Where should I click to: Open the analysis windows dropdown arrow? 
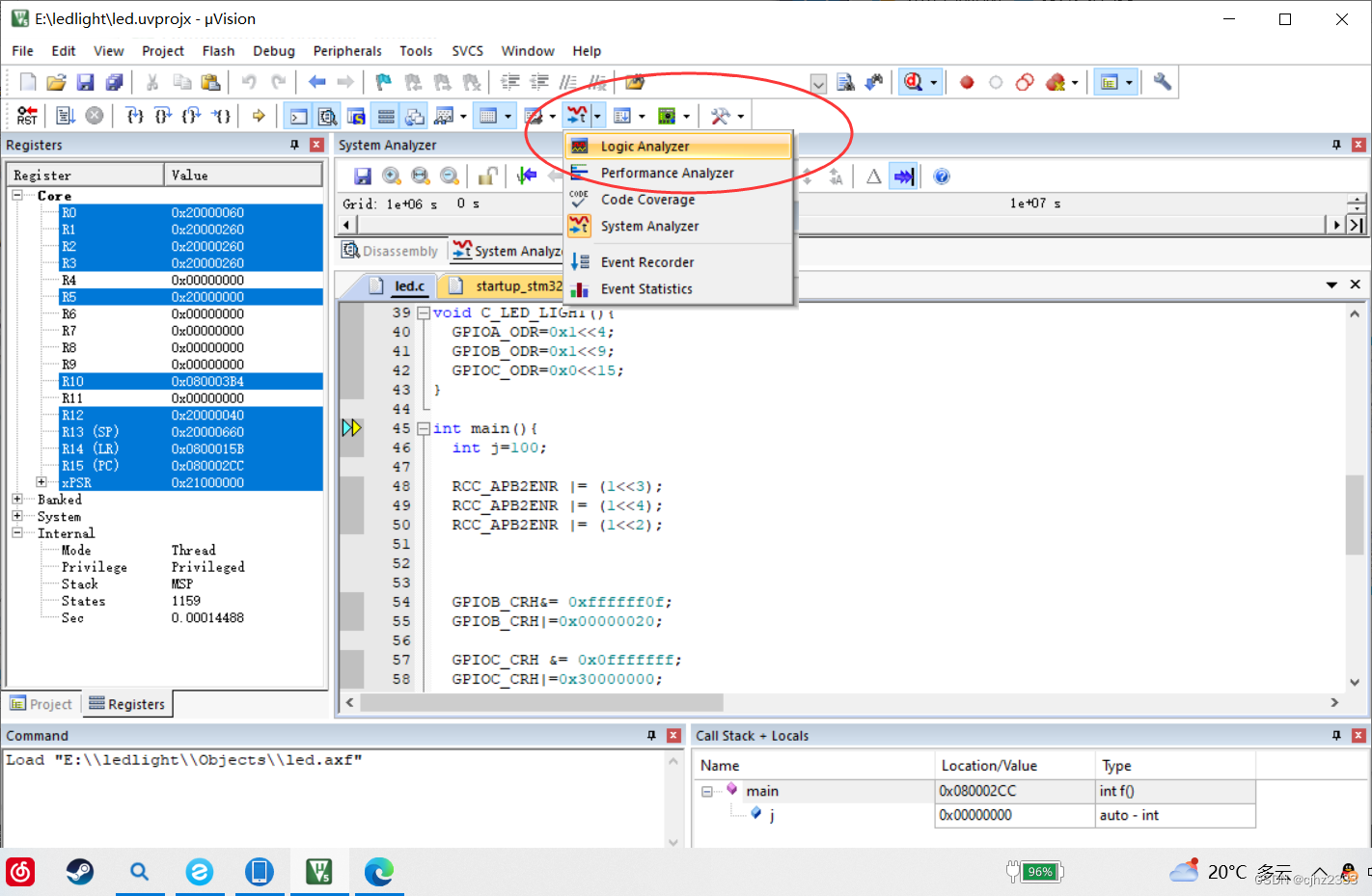click(x=598, y=117)
